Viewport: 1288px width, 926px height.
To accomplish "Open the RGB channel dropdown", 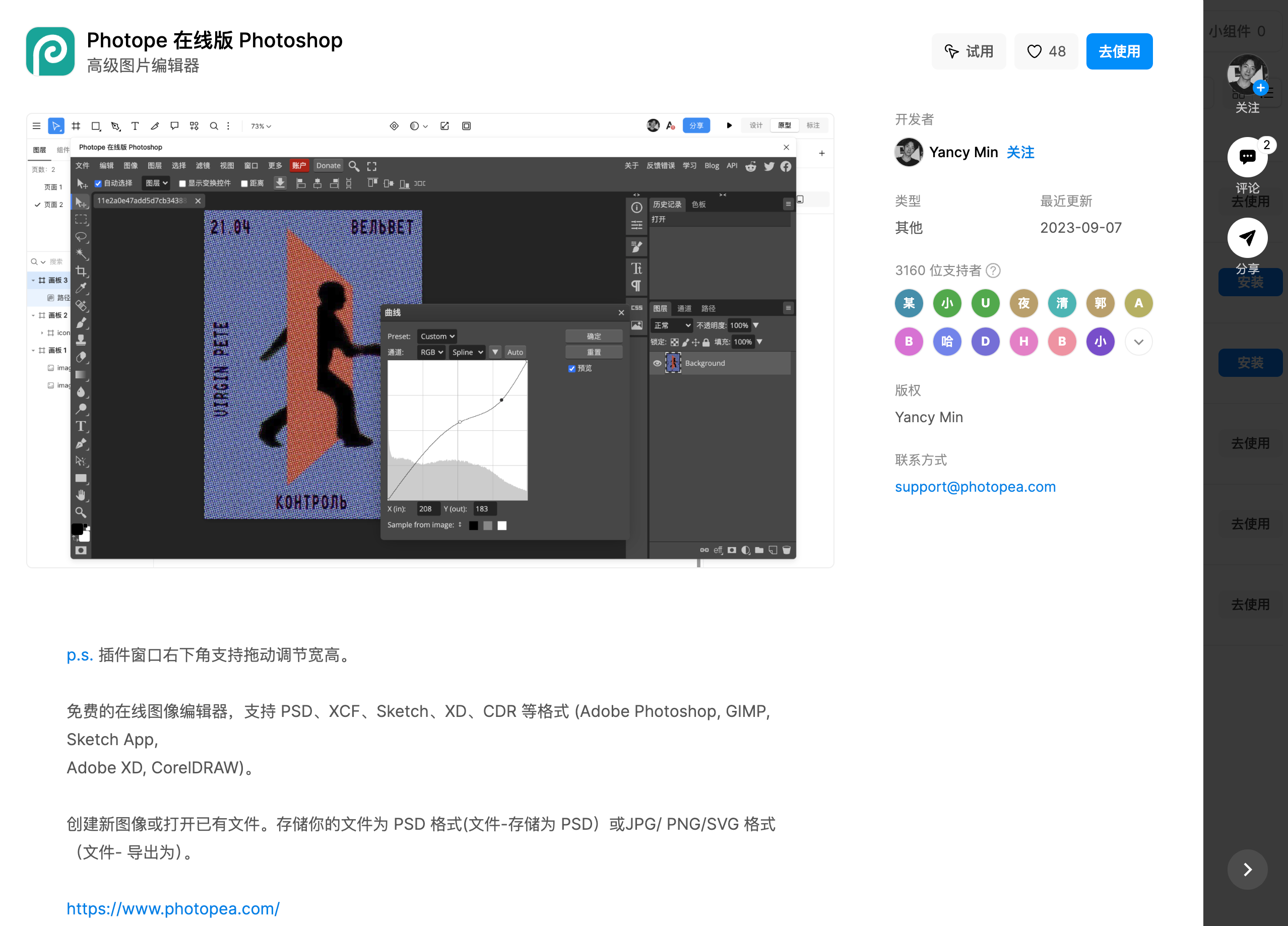I will (x=432, y=352).
